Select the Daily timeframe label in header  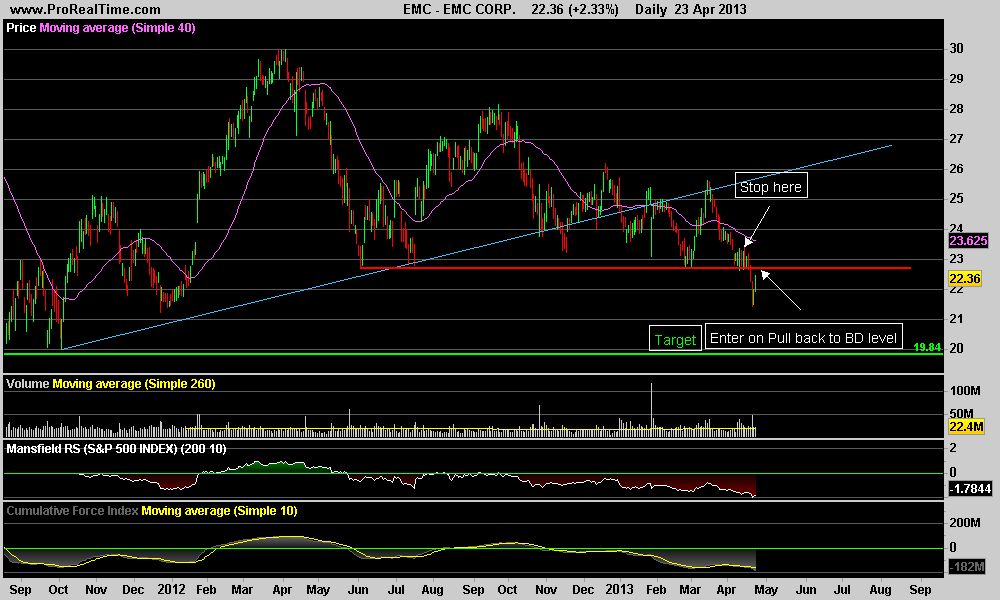[651, 10]
